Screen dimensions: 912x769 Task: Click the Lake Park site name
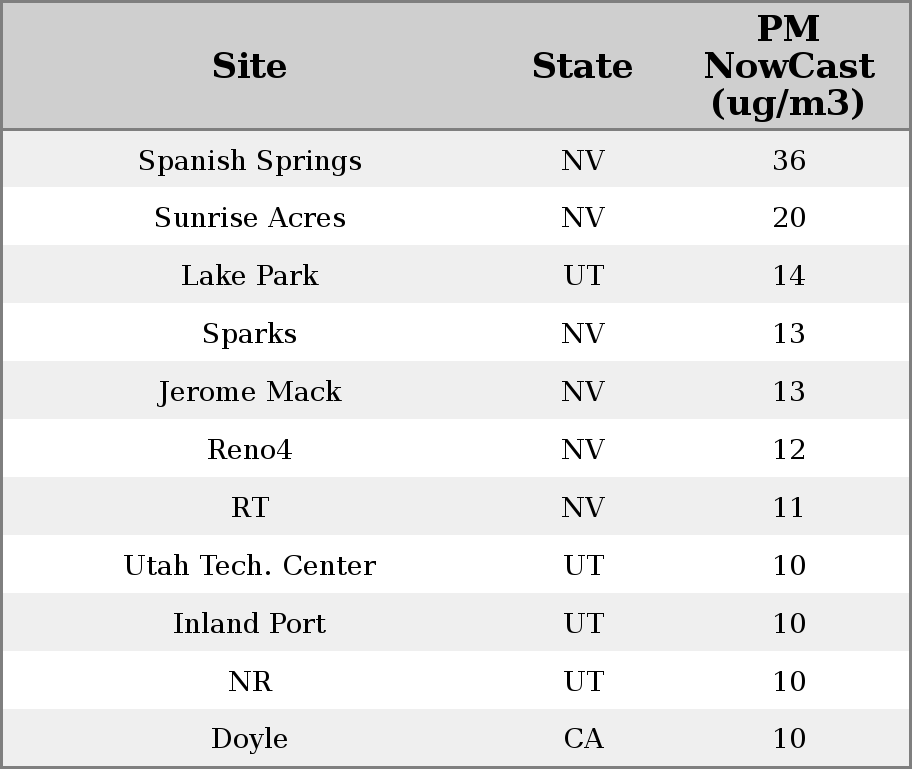249,276
